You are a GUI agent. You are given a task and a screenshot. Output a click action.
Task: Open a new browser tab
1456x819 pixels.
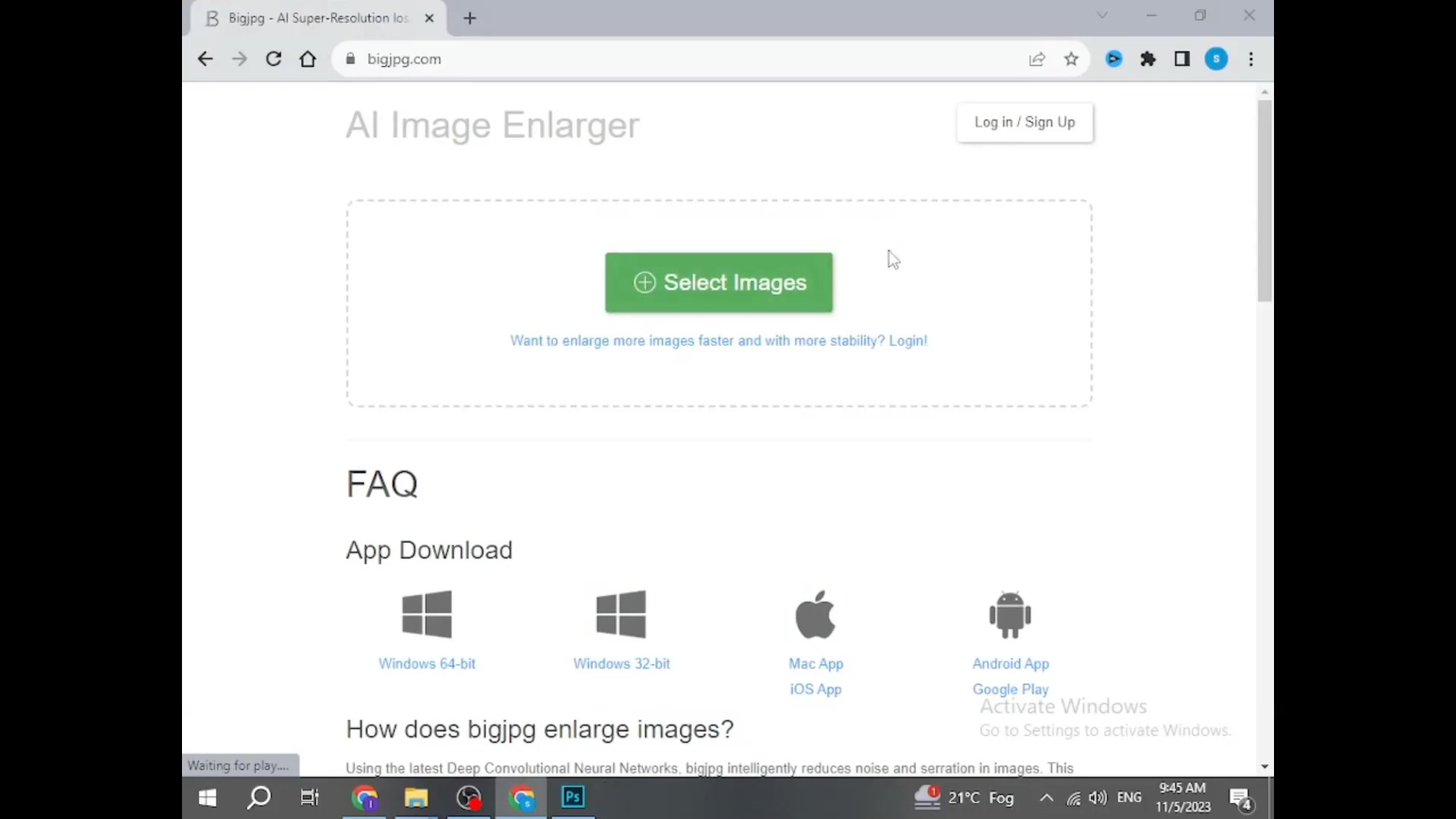coord(470,18)
